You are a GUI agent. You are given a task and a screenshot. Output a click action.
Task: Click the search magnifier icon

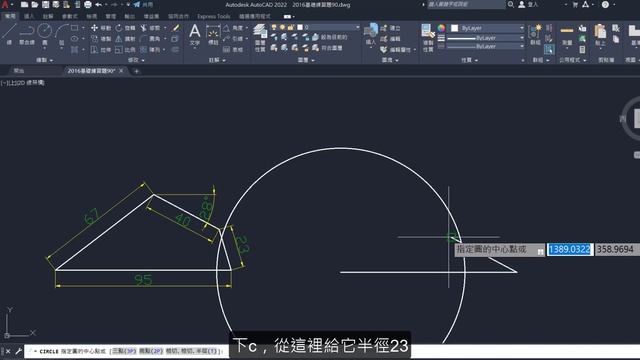(x=511, y=4)
